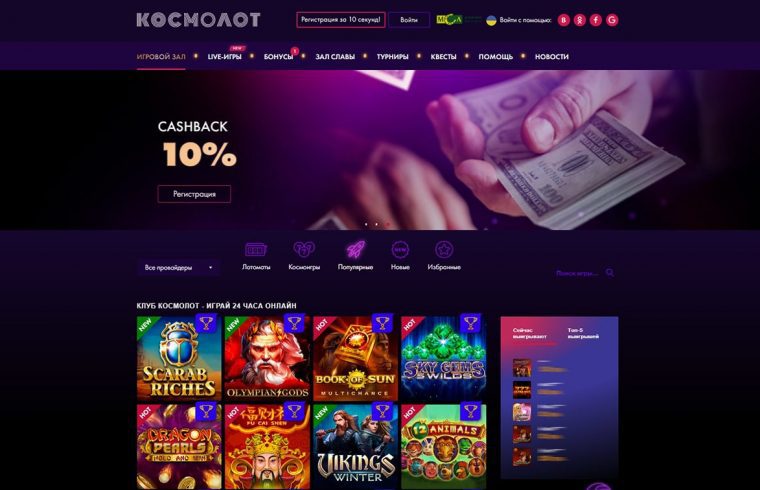Image resolution: width=760 pixels, height=490 pixels.
Task: Open the Новые games category icon
Action: click(400, 250)
